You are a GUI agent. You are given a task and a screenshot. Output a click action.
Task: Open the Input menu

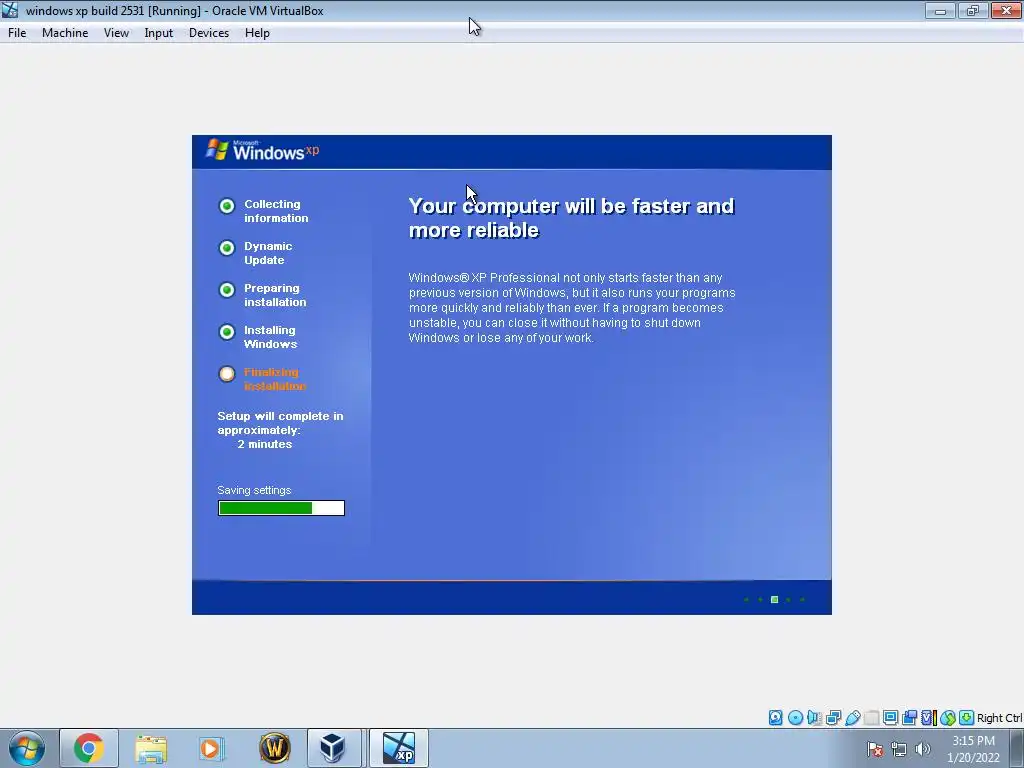[159, 33]
